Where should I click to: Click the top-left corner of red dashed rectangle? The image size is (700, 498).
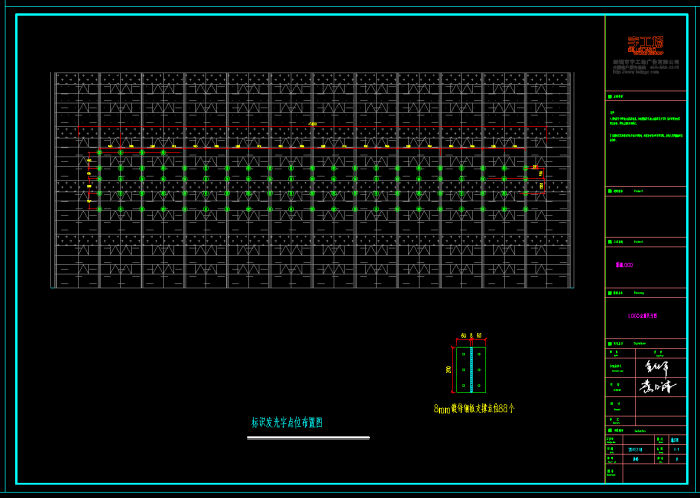pos(79,127)
